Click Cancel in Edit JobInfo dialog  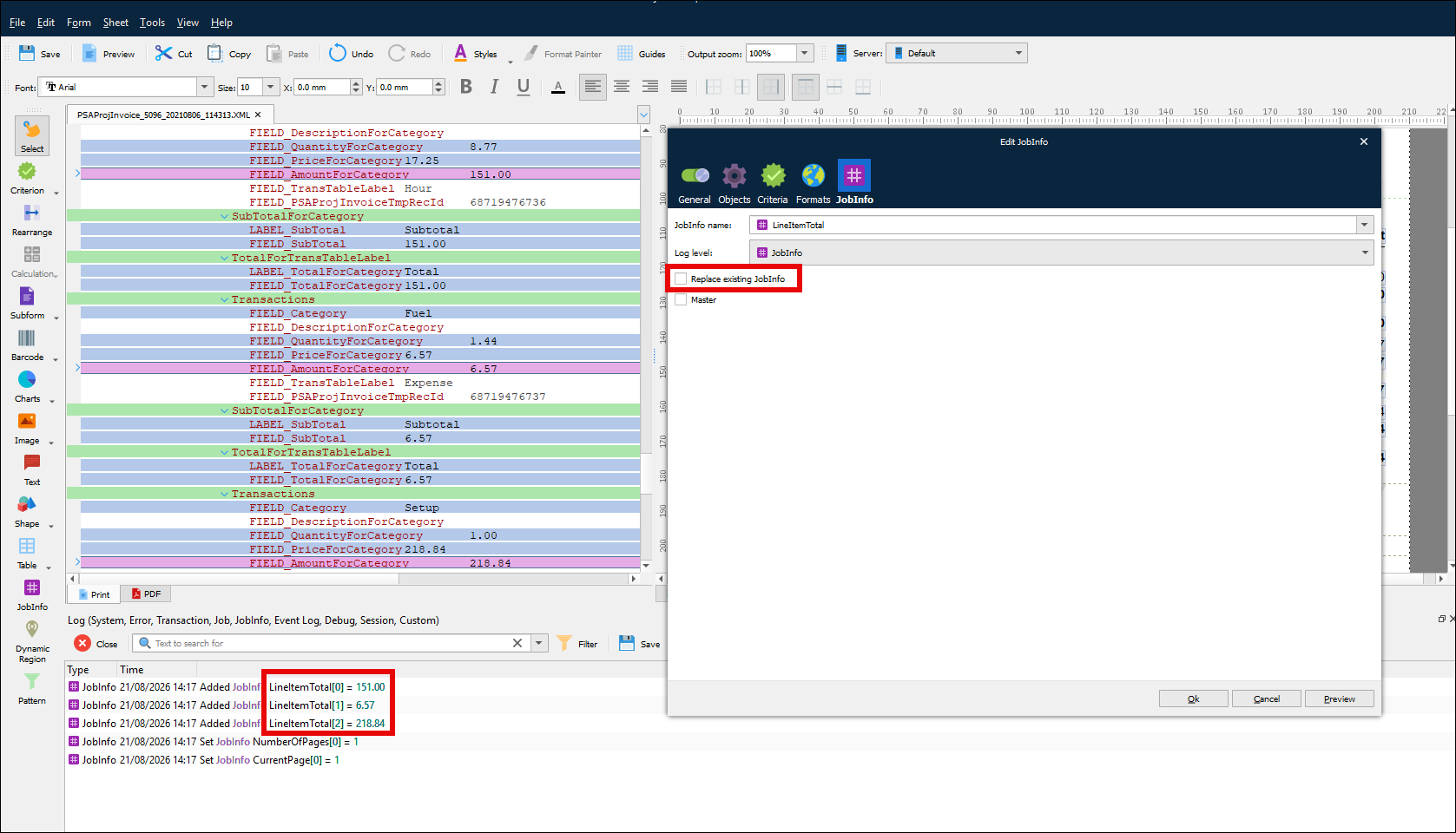click(1267, 699)
